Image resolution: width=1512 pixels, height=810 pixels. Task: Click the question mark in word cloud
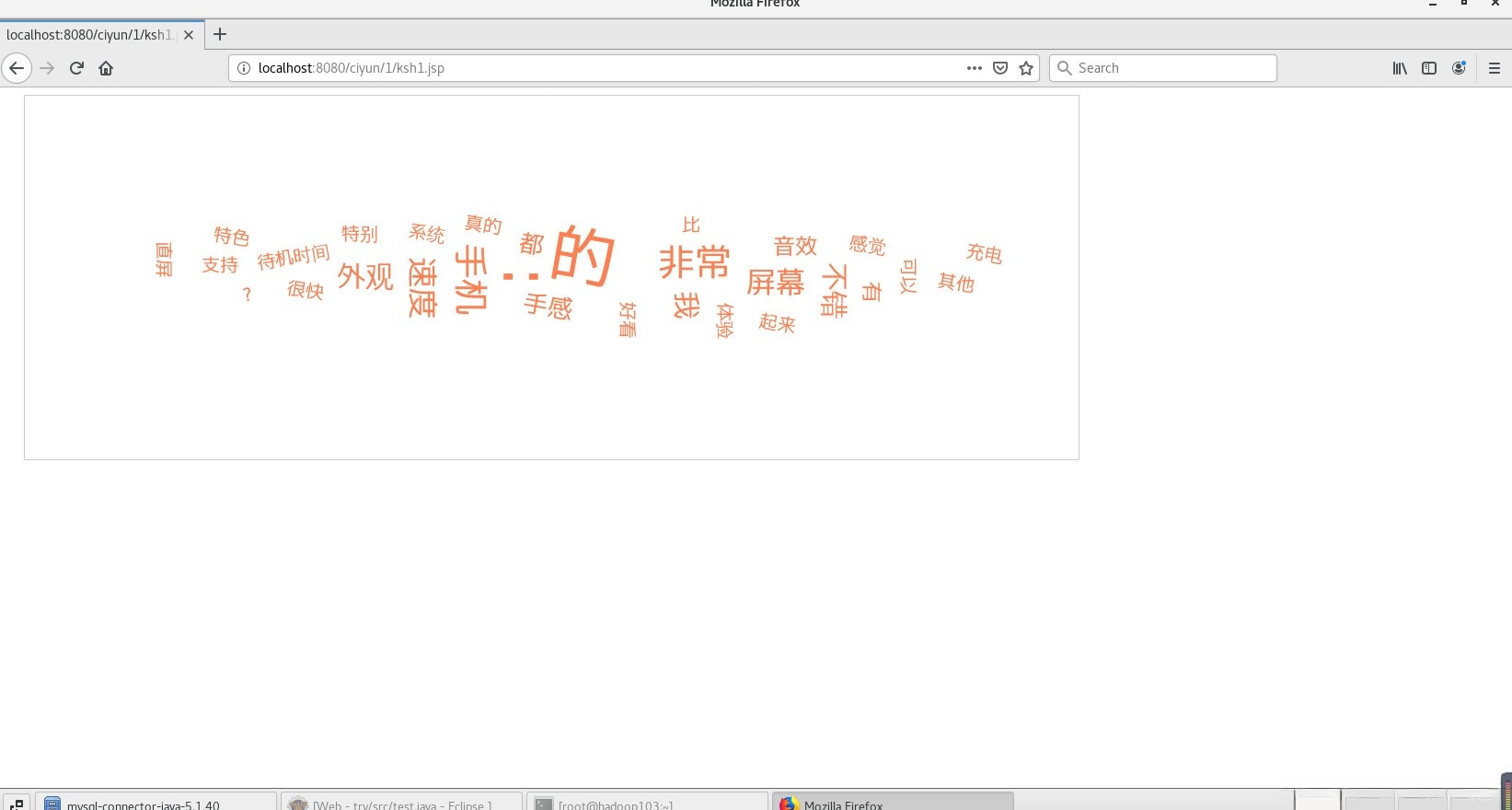(247, 295)
